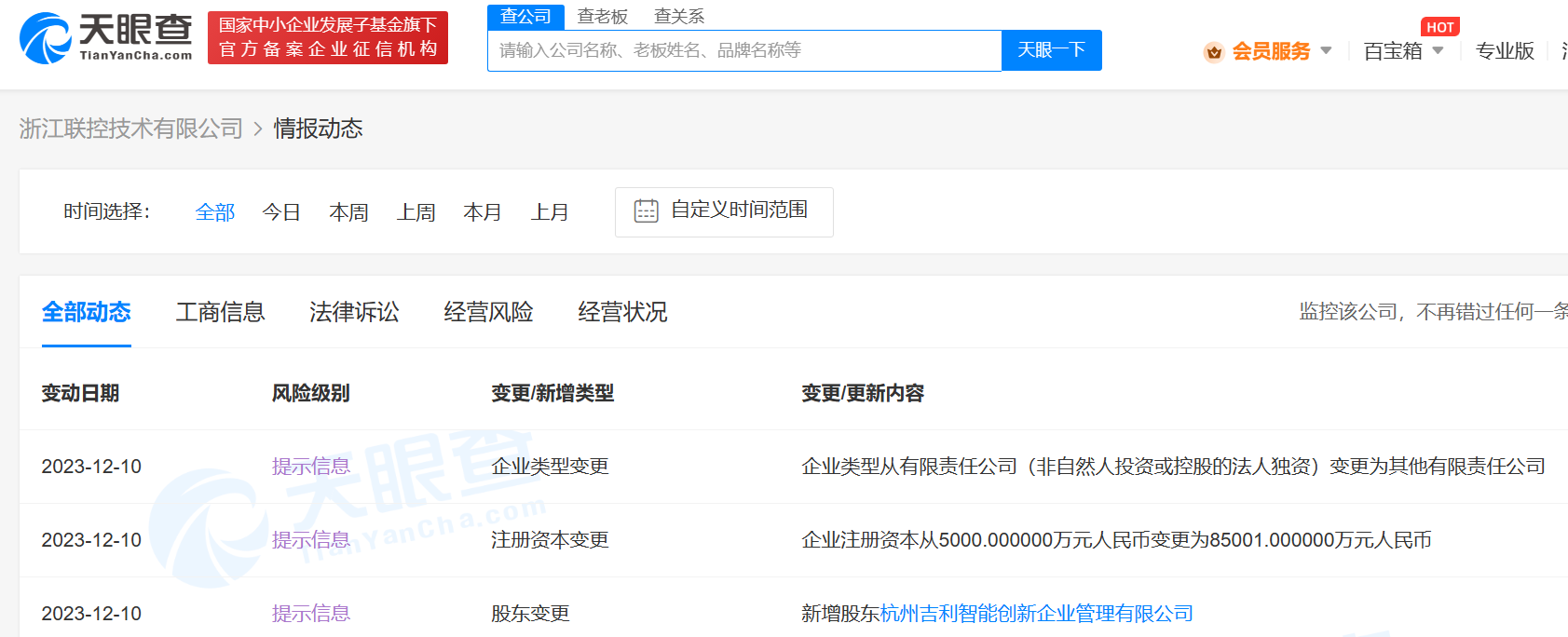Screen dimensions: 1568x637
Task: Focus the company name search field
Action: [x=744, y=50]
